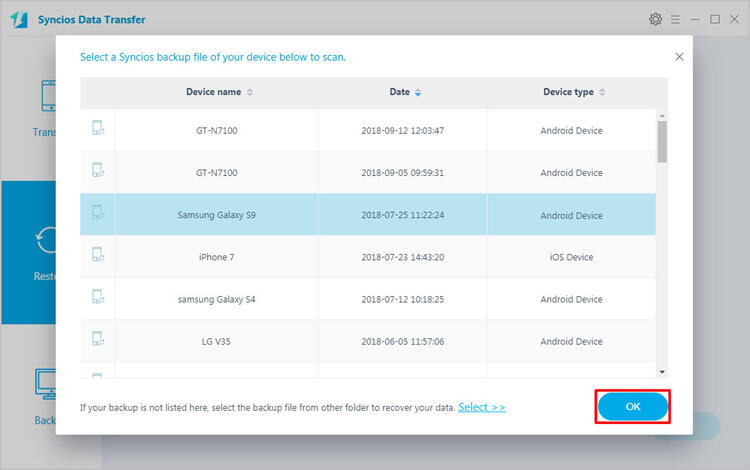Click device icon for LG V35 row
Viewport: 750px width, 470px height.
[98, 341]
